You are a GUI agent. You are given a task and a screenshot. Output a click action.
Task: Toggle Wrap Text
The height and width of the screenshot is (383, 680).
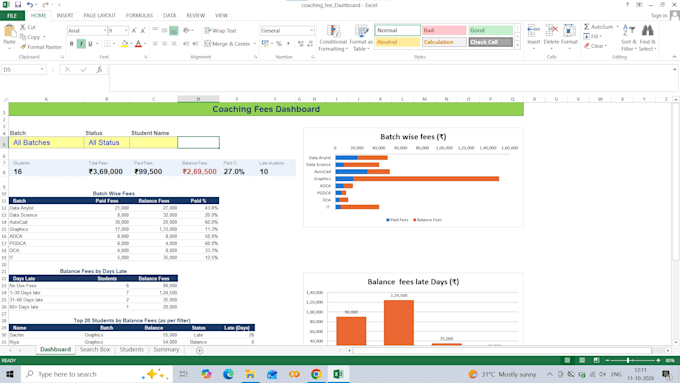(220, 31)
